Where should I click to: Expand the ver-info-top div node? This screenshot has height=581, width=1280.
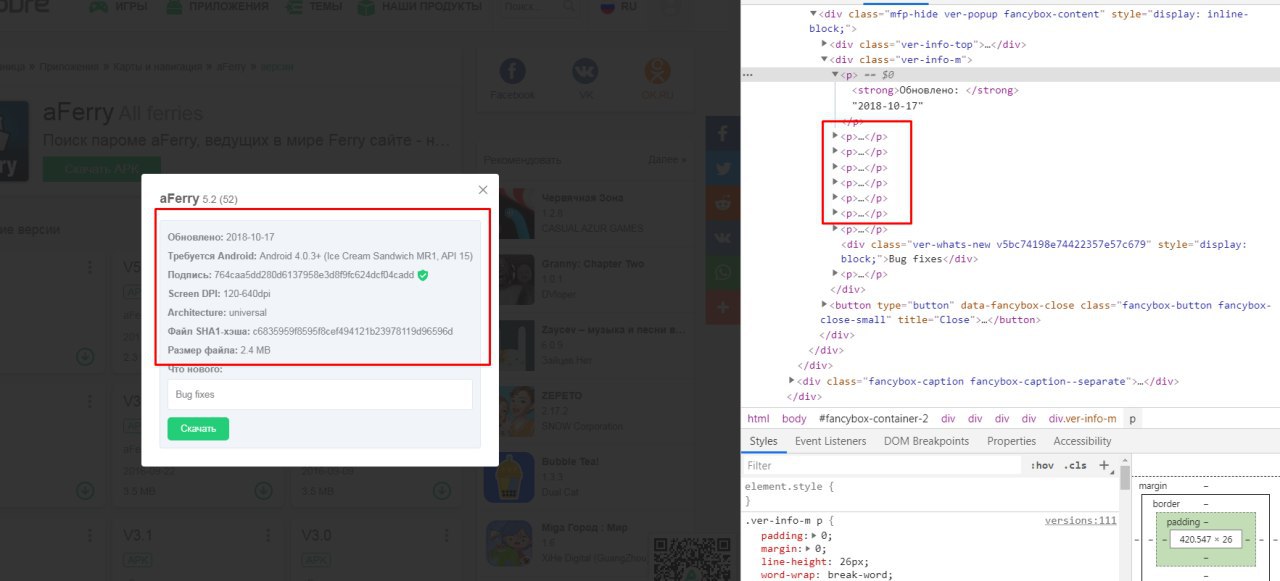tap(824, 44)
